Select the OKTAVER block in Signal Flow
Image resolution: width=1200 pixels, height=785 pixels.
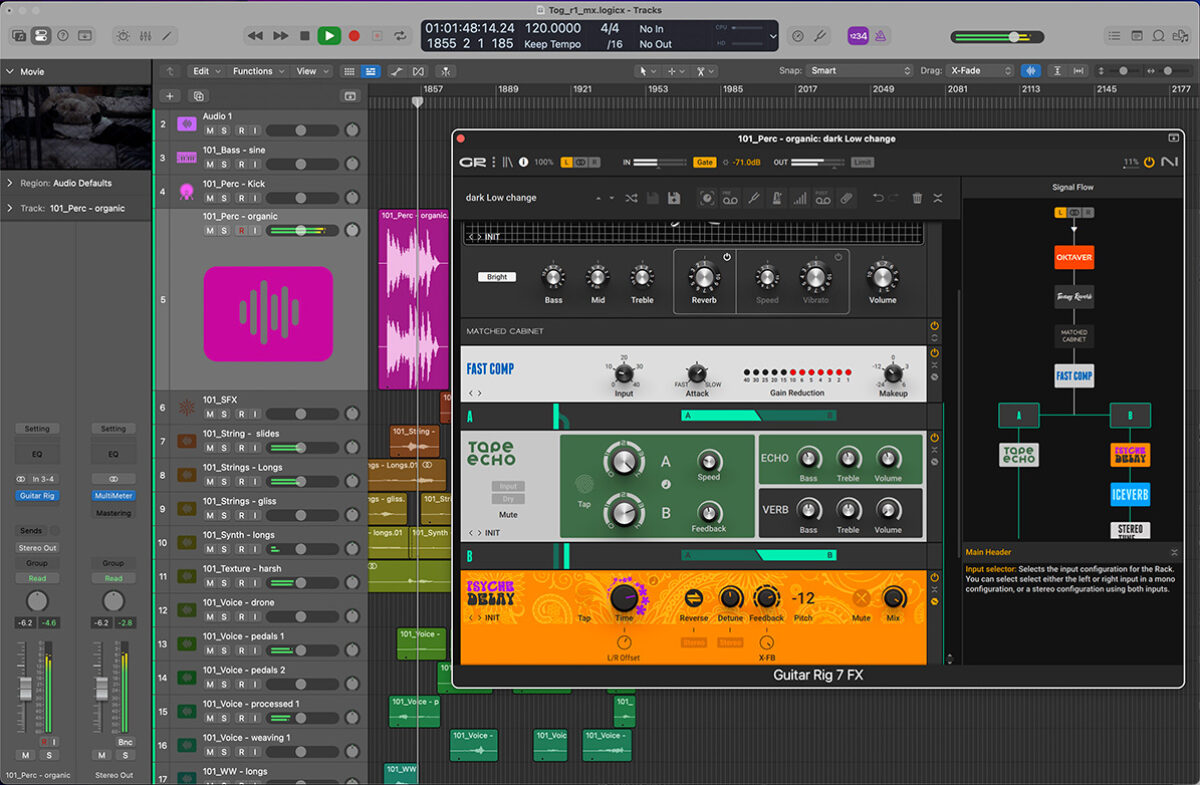[1074, 257]
